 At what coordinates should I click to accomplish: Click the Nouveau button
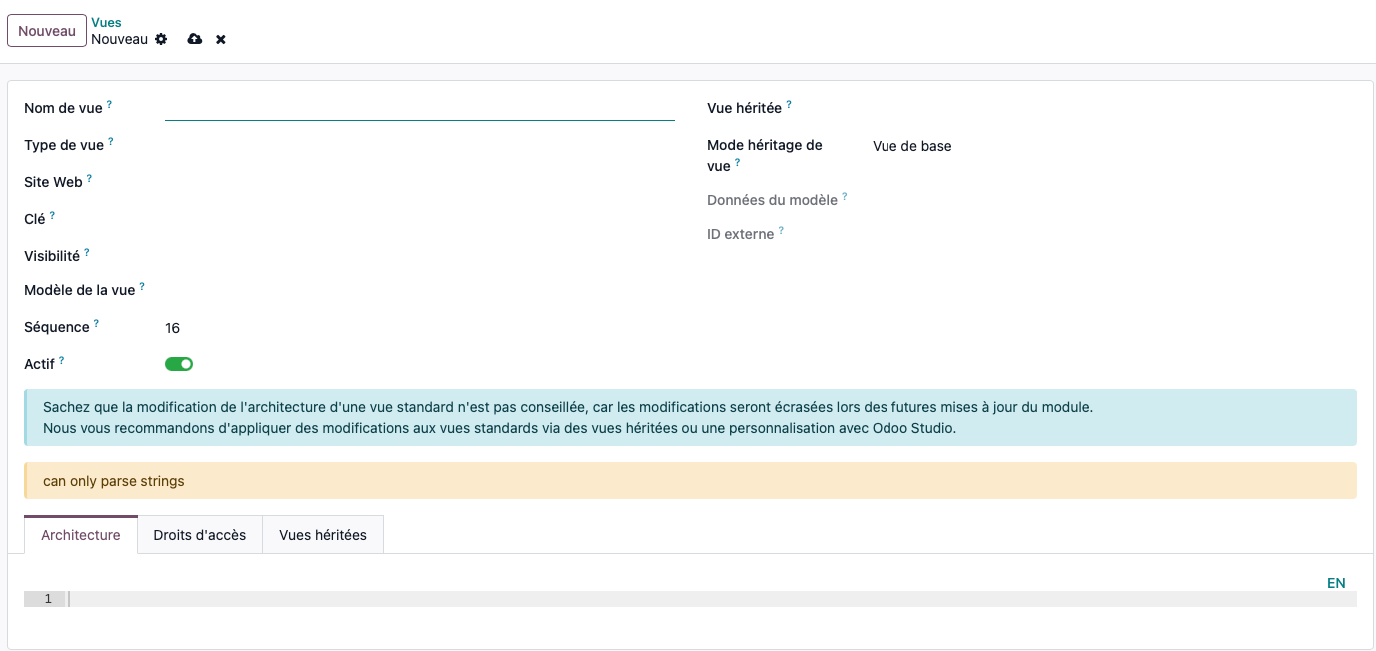coord(47,31)
